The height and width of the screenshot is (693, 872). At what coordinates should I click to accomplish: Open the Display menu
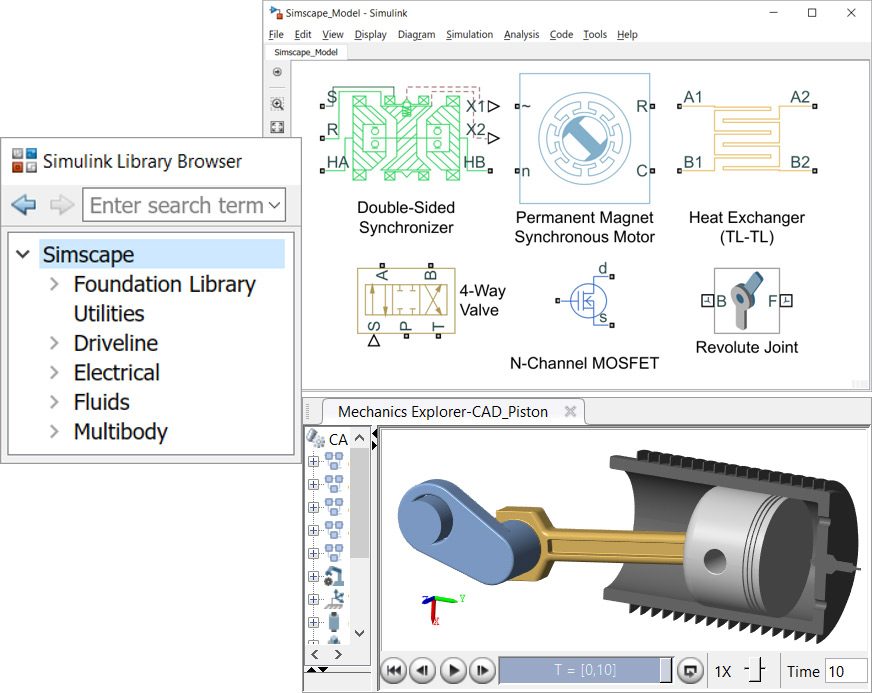(370, 34)
